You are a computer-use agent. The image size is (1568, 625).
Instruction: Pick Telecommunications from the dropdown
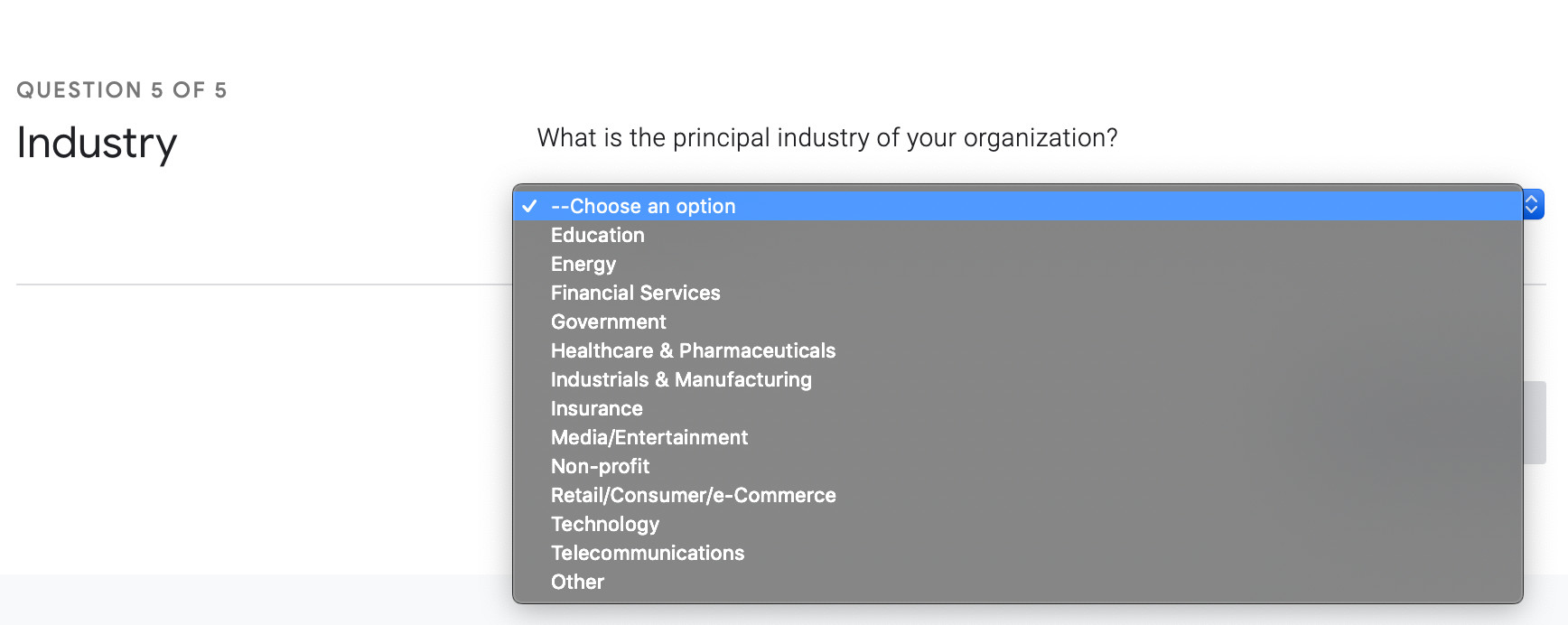point(648,553)
